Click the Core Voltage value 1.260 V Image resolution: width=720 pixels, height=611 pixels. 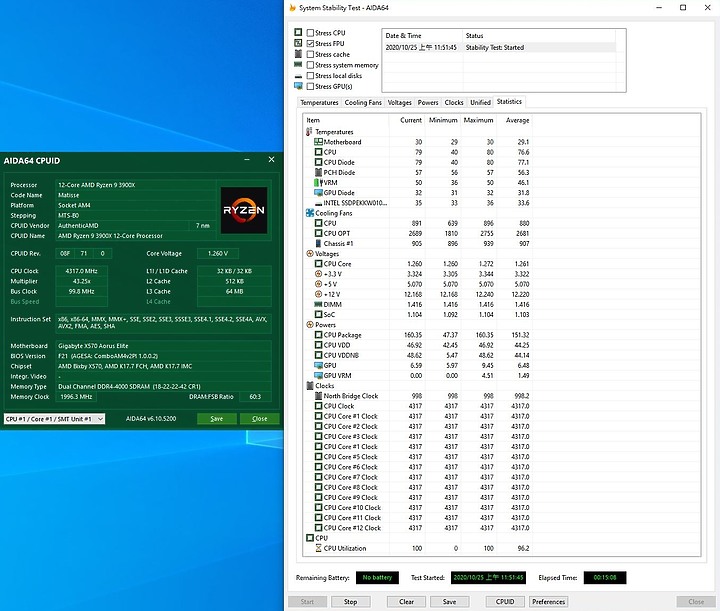218,253
